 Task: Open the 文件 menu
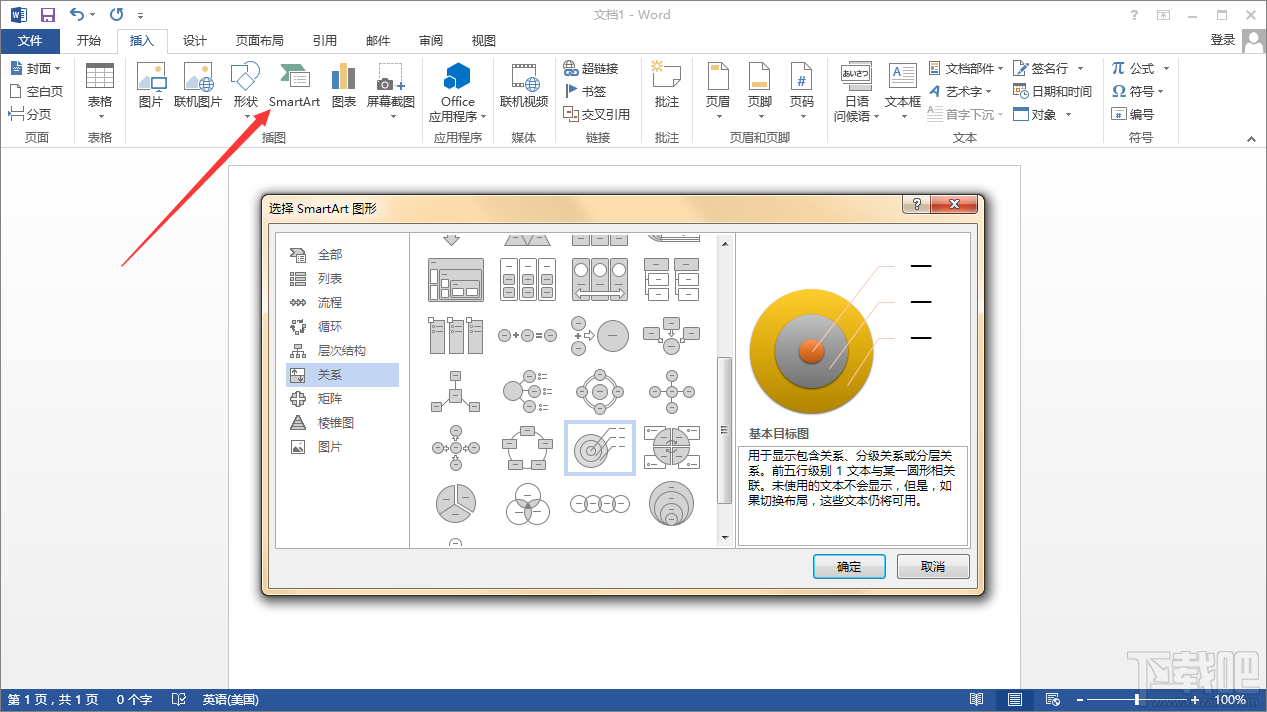click(30, 40)
